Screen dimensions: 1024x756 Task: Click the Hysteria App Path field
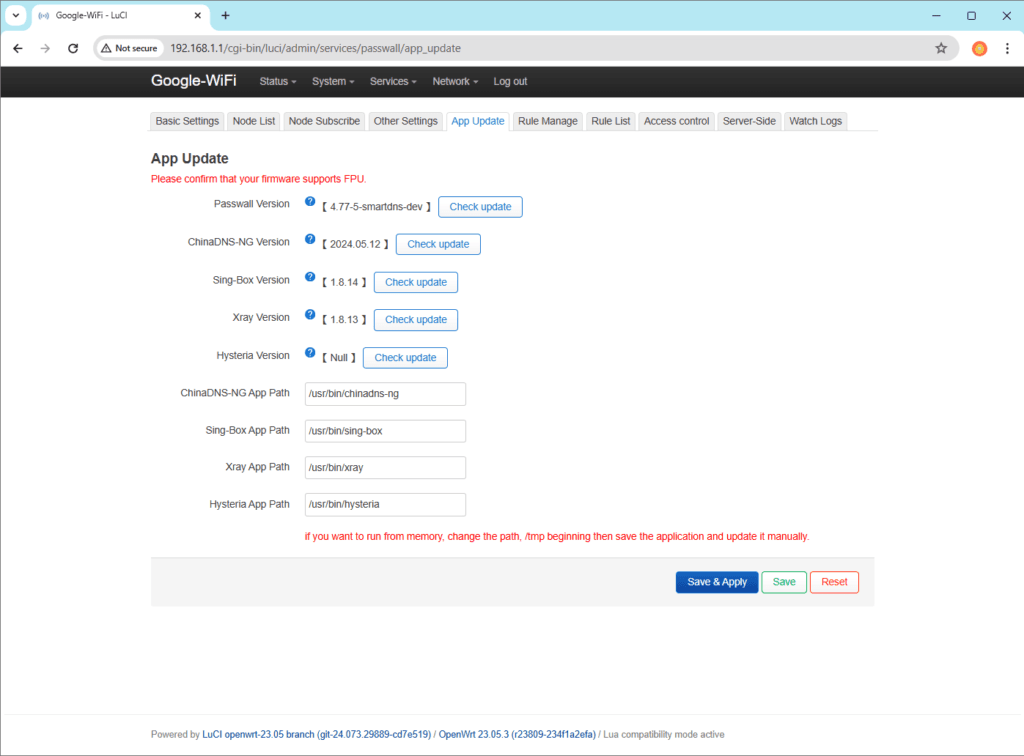pos(385,505)
